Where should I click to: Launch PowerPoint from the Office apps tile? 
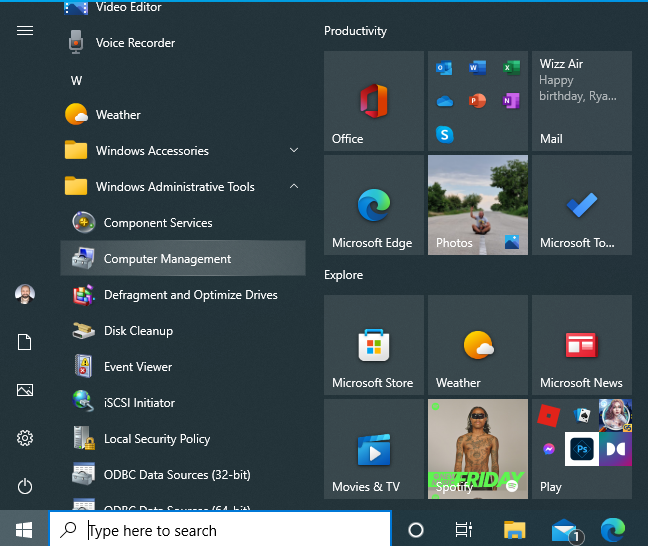[x=477, y=101]
